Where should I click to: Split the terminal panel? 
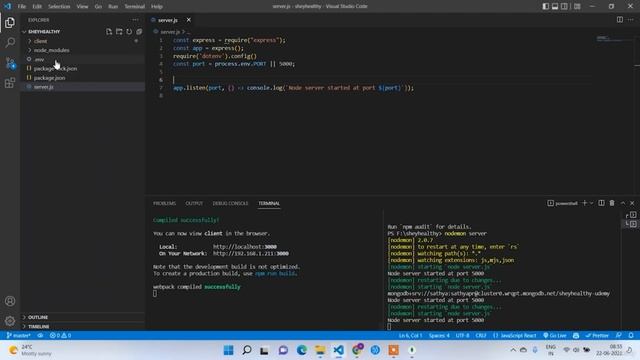[601, 203]
